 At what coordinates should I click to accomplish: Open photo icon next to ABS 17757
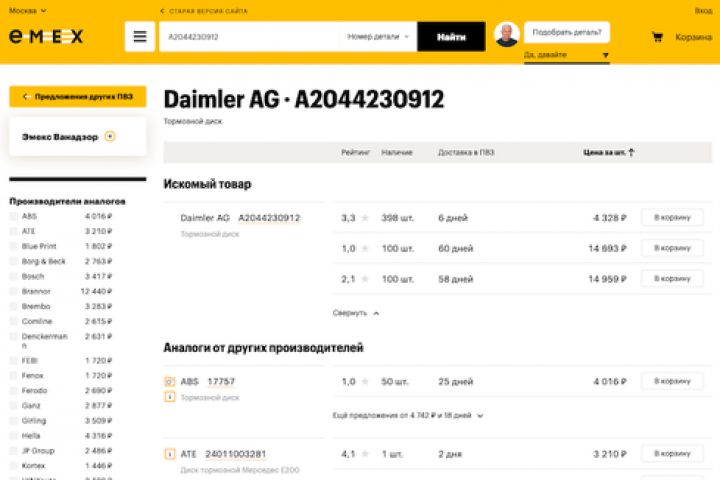click(169, 381)
